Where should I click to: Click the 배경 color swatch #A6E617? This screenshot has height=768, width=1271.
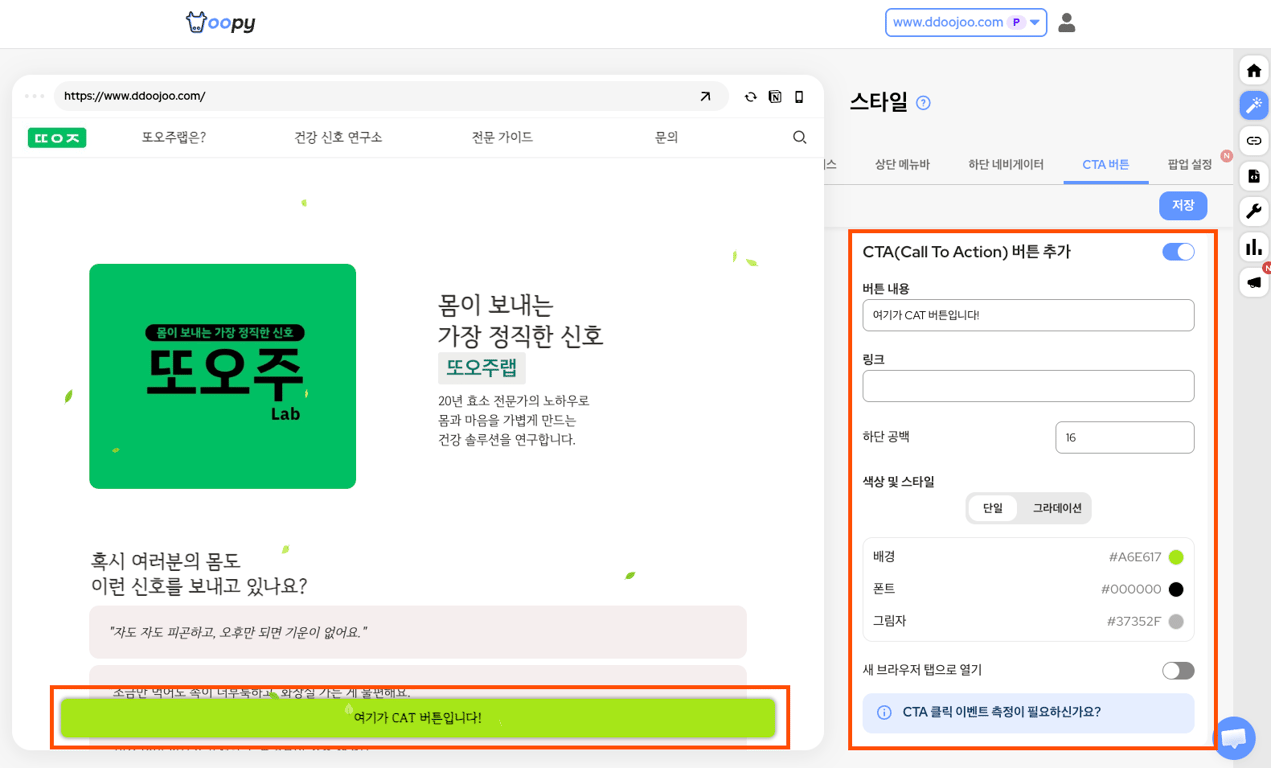point(1176,557)
